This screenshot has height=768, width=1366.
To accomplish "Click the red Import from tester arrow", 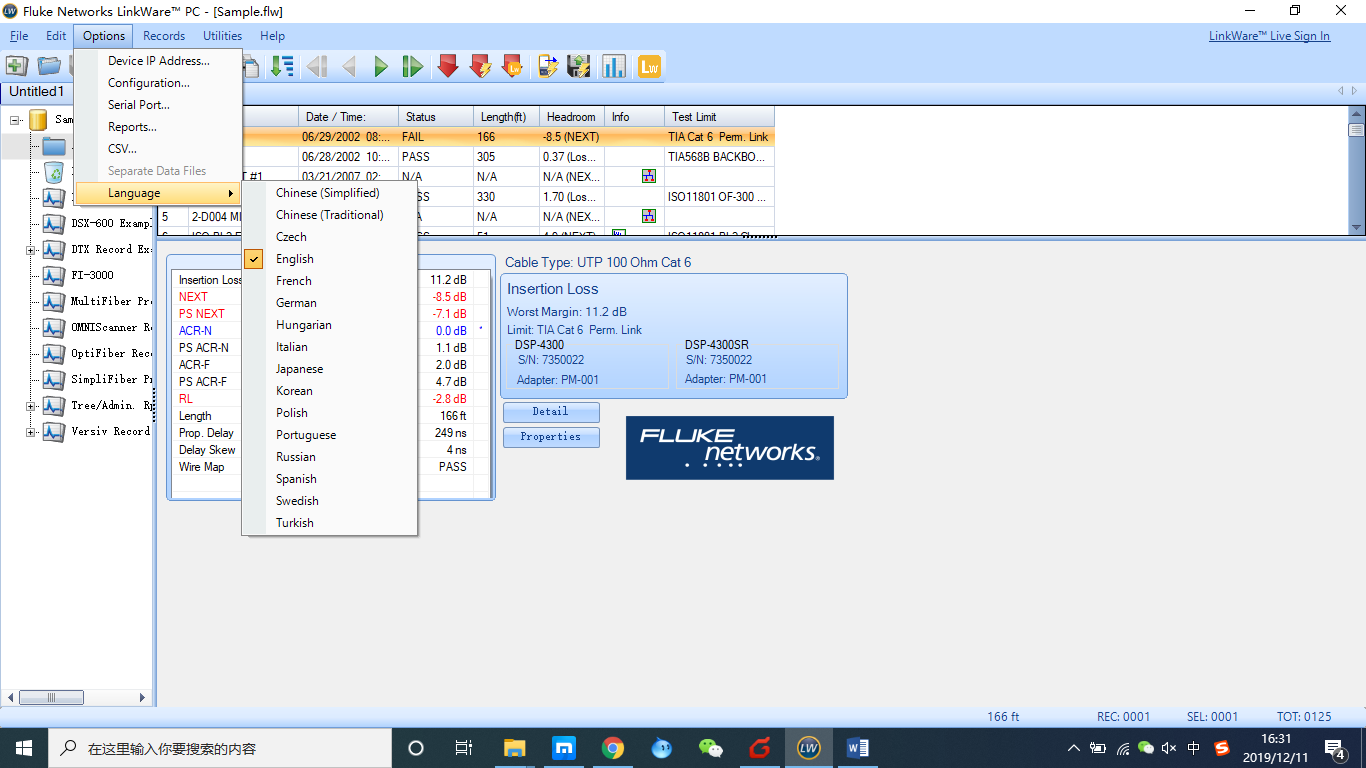I will 448,67.
